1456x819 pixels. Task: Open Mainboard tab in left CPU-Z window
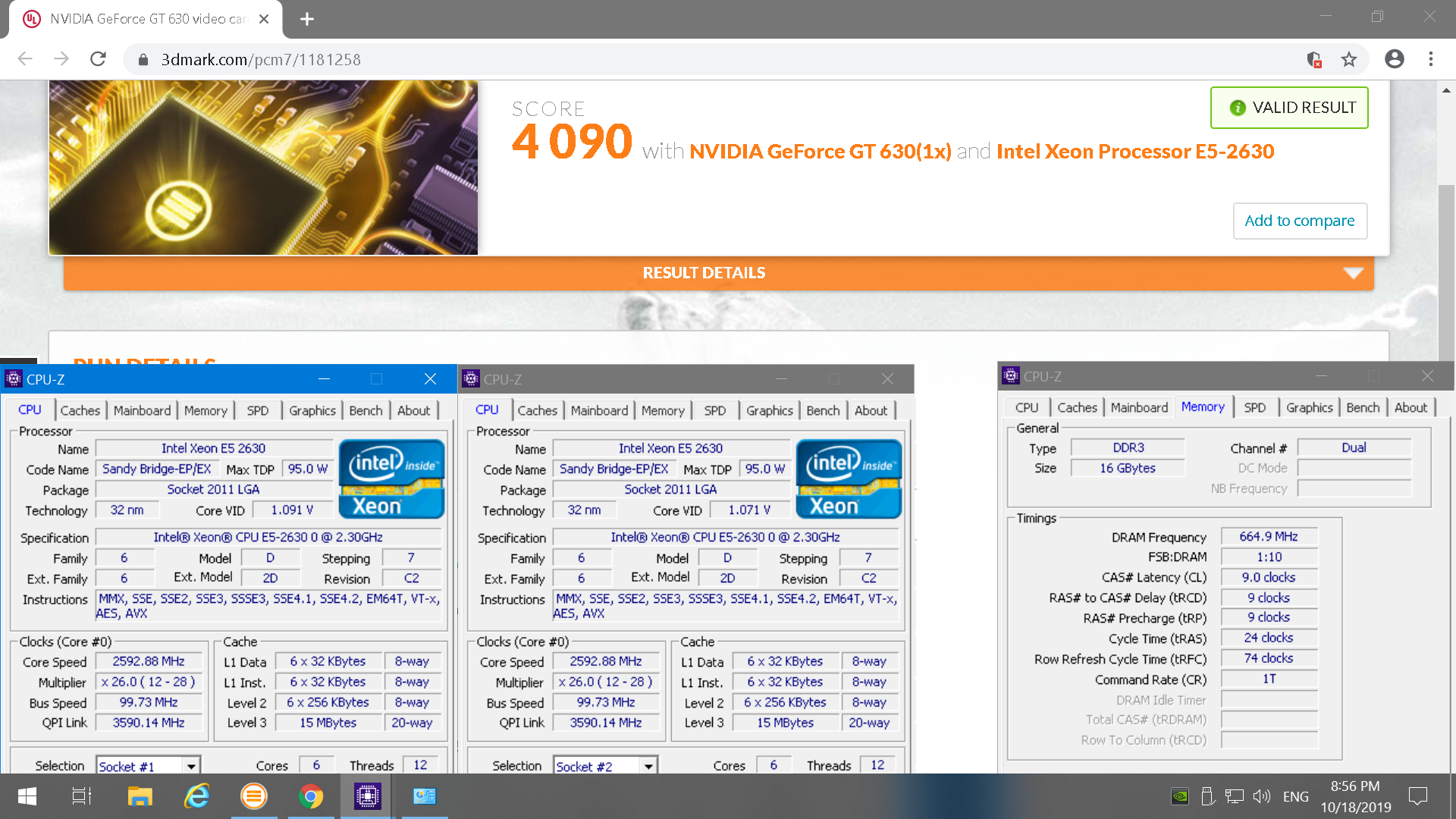click(142, 410)
